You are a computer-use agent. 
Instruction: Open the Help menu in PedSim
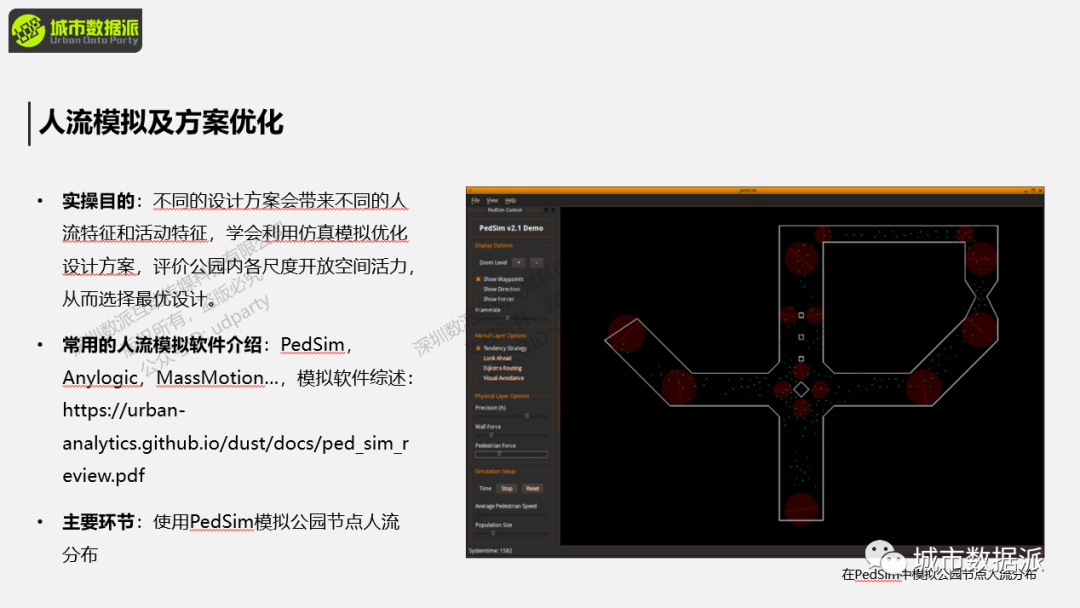click(x=510, y=200)
